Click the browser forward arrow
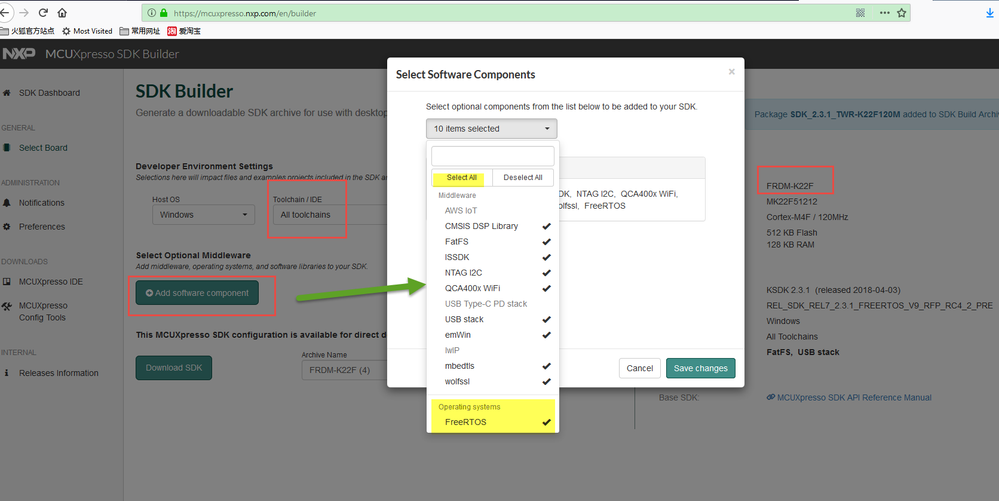999x501 pixels. click(x=24, y=13)
